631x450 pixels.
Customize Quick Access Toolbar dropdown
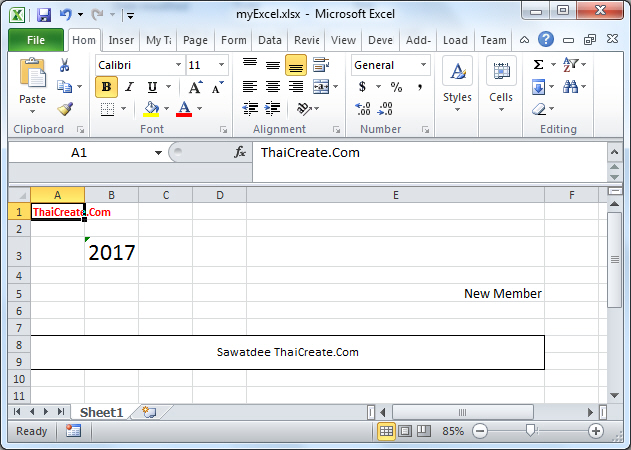pyautogui.click(x=130, y=16)
